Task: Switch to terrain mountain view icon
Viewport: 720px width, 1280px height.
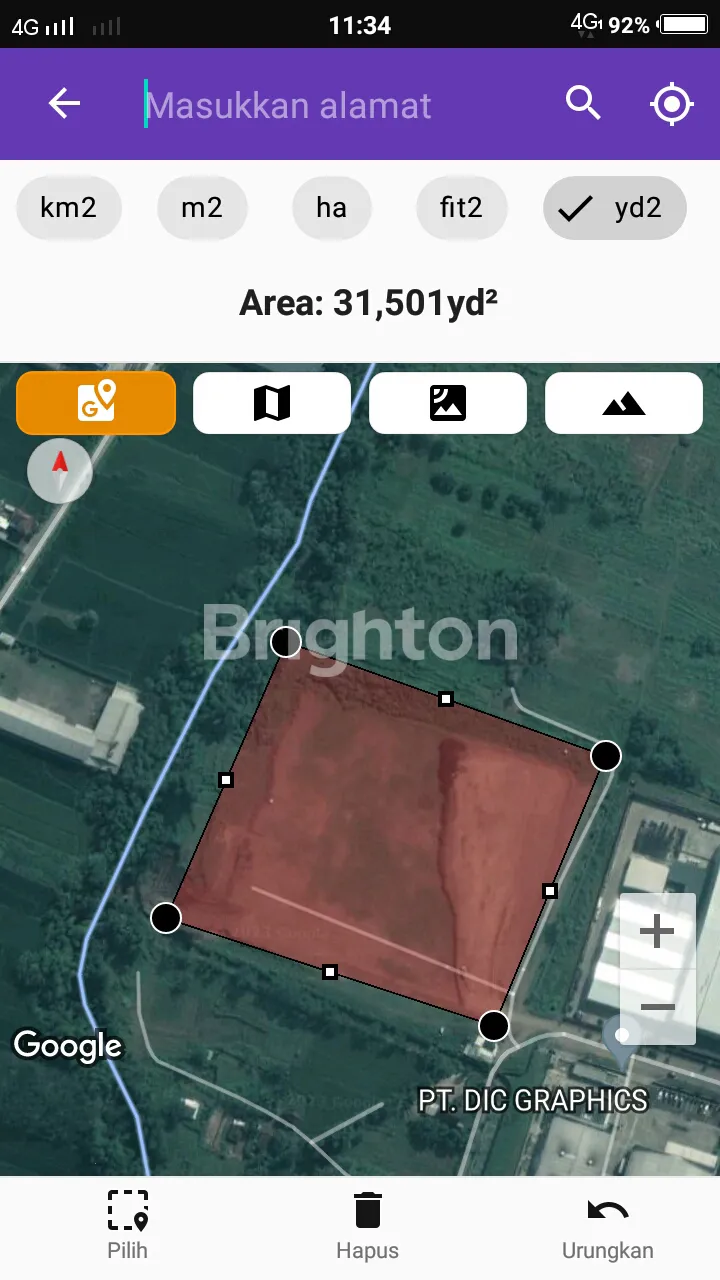Action: (x=624, y=403)
